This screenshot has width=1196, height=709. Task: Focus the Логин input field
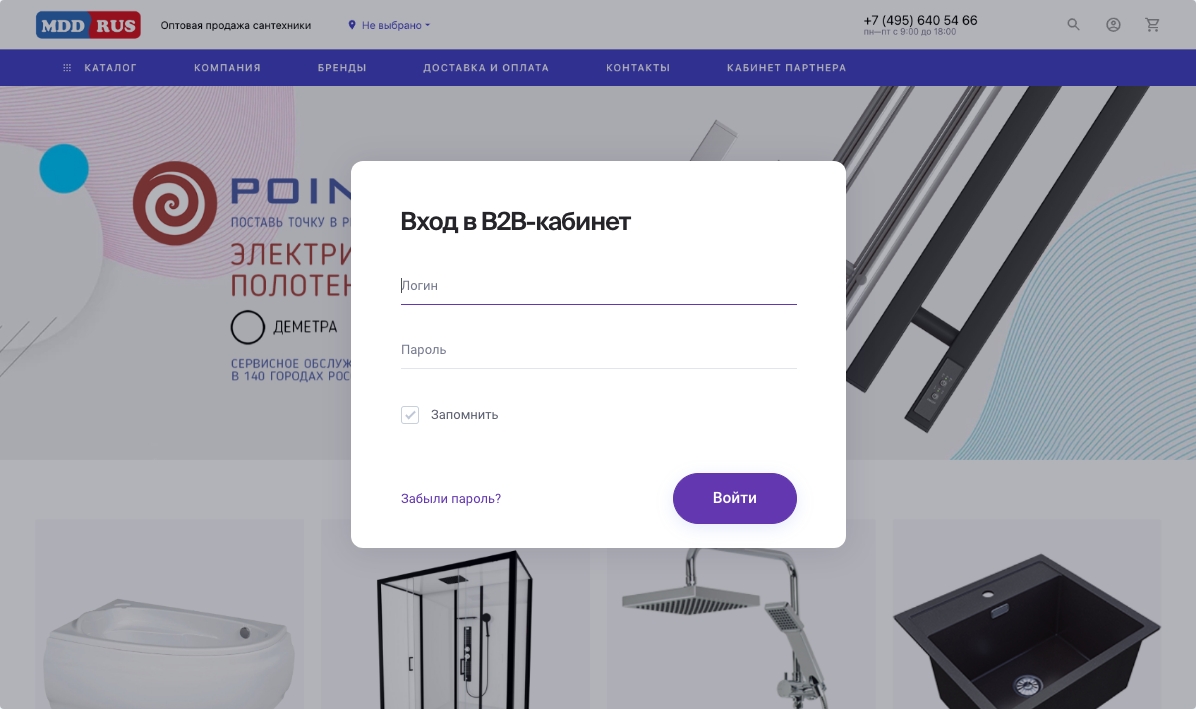[x=599, y=286]
